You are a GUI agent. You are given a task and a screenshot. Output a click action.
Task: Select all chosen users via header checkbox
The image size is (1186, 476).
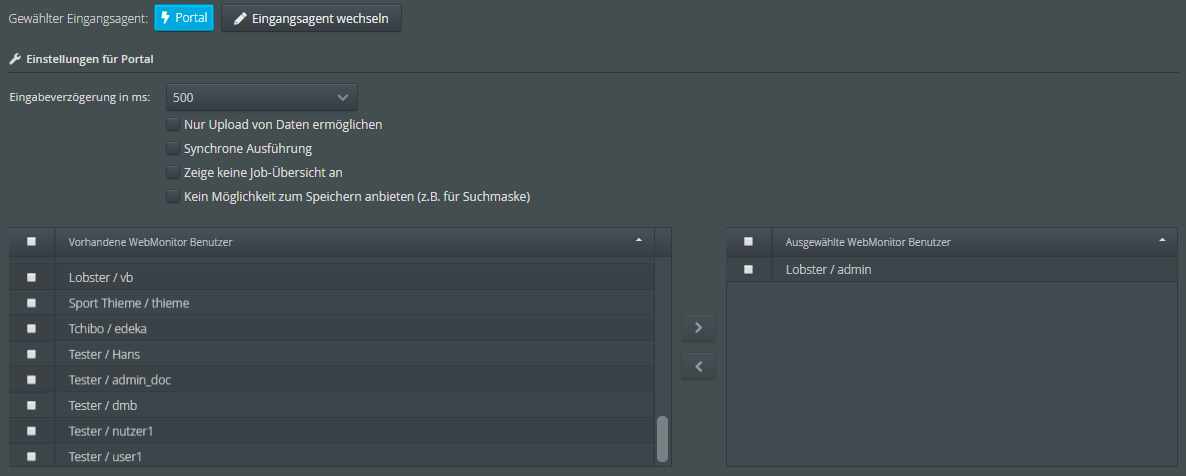(x=748, y=241)
